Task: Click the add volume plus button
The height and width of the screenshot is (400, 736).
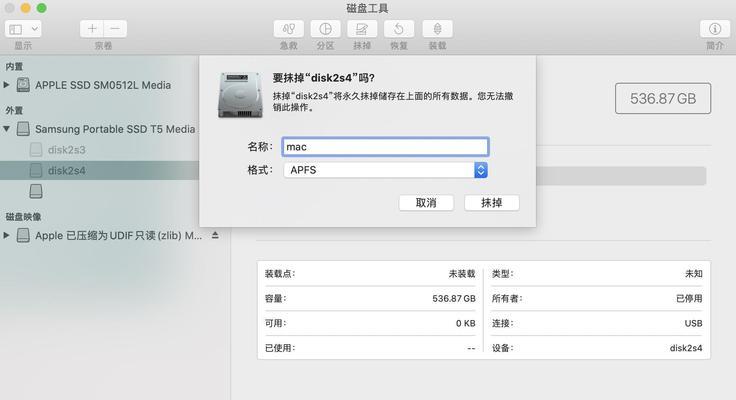Action: [x=92, y=29]
